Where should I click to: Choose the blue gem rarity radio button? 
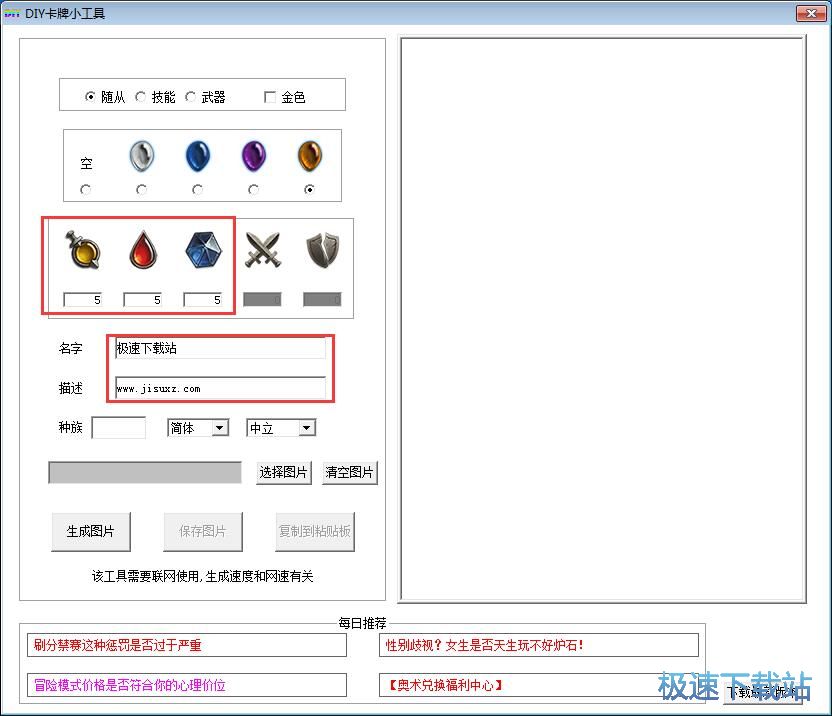tap(197, 189)
